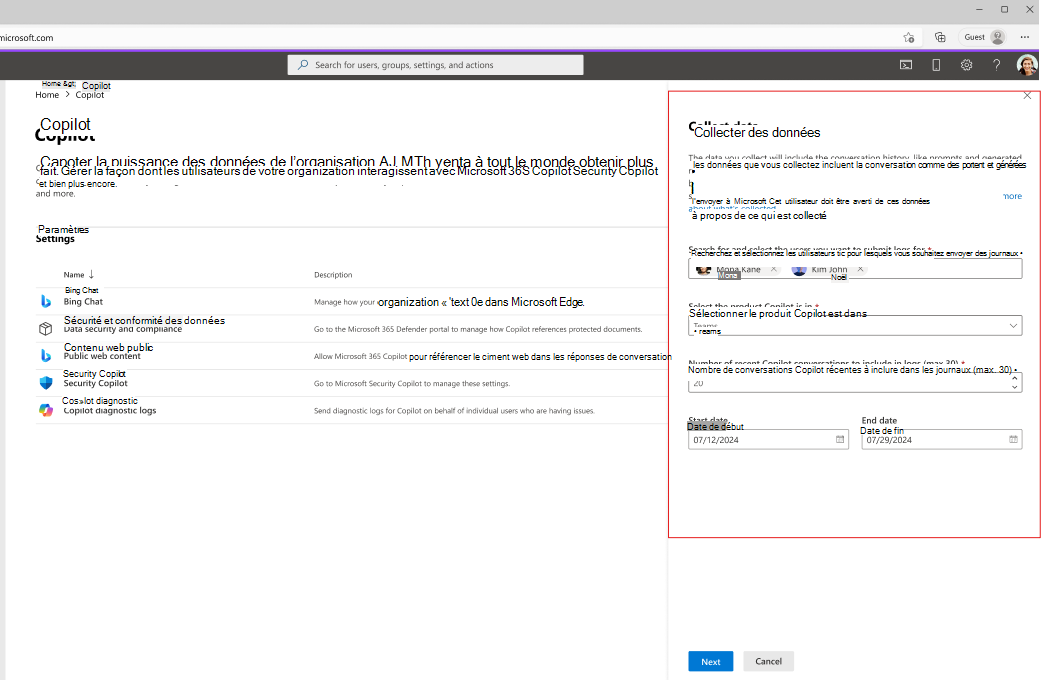
Task: Click the end date field 07/29/2024
Action: [x=941, y=440]
